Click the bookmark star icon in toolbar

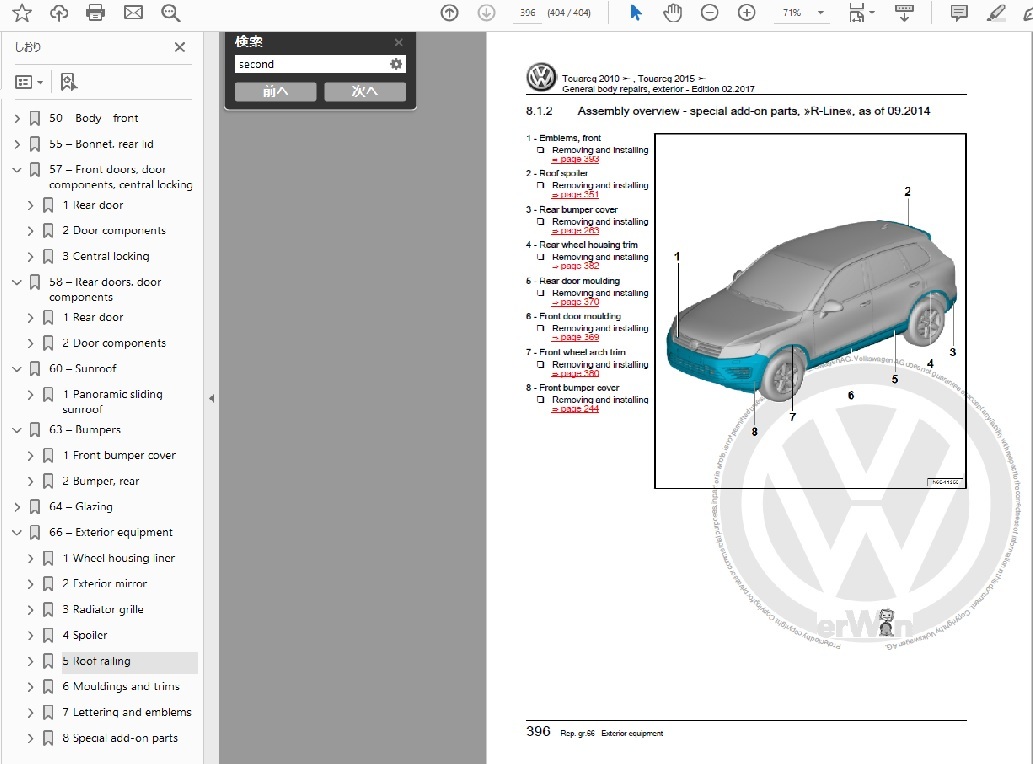[22, 13]
